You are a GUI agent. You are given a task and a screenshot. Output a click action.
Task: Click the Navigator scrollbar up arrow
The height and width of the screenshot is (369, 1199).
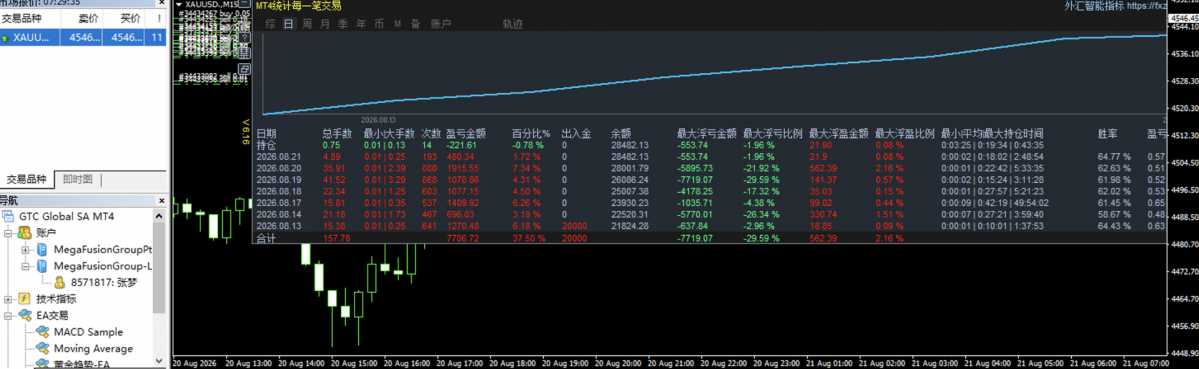(160, 216)
